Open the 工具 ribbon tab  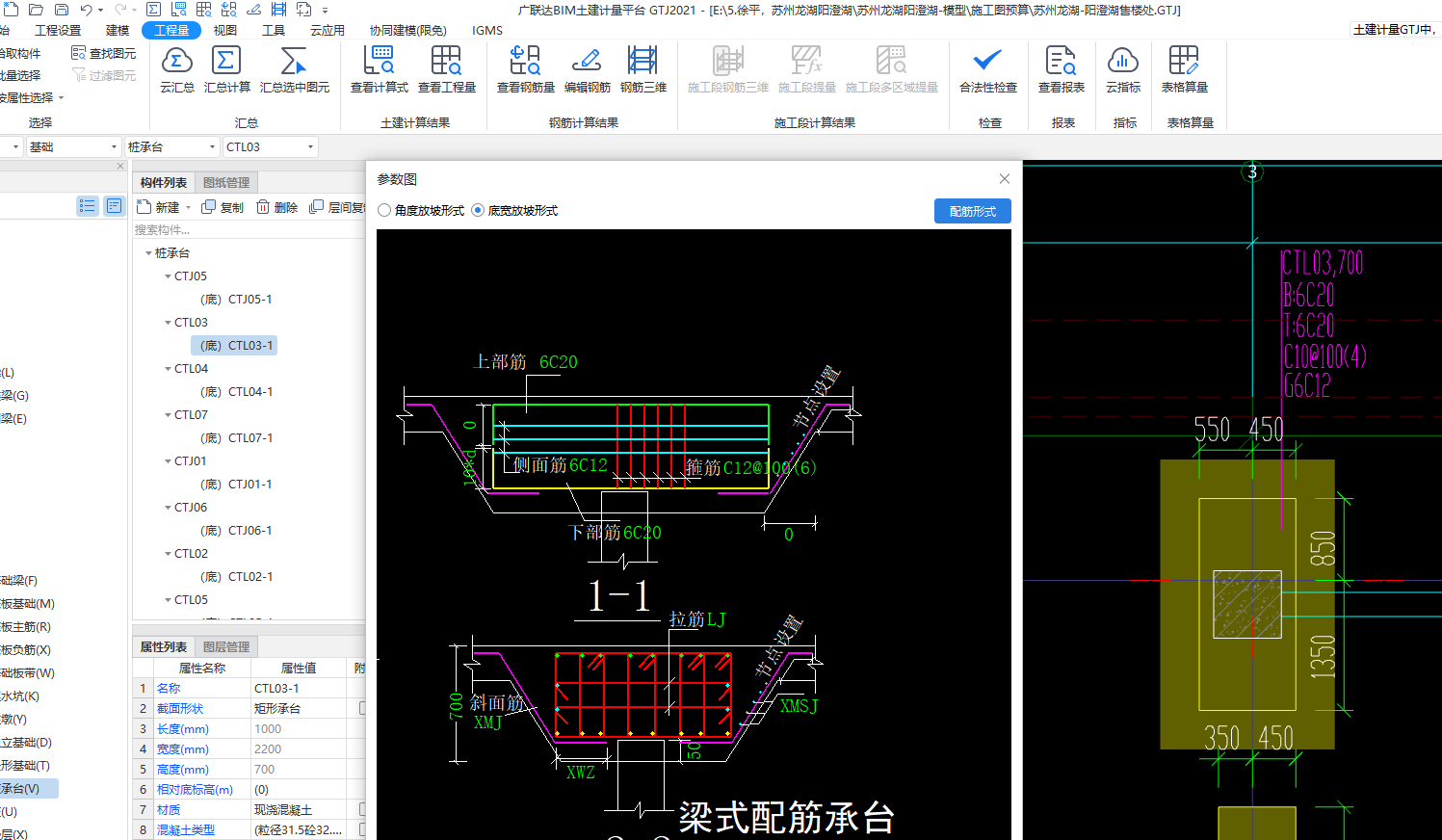(x=274, y=30)
